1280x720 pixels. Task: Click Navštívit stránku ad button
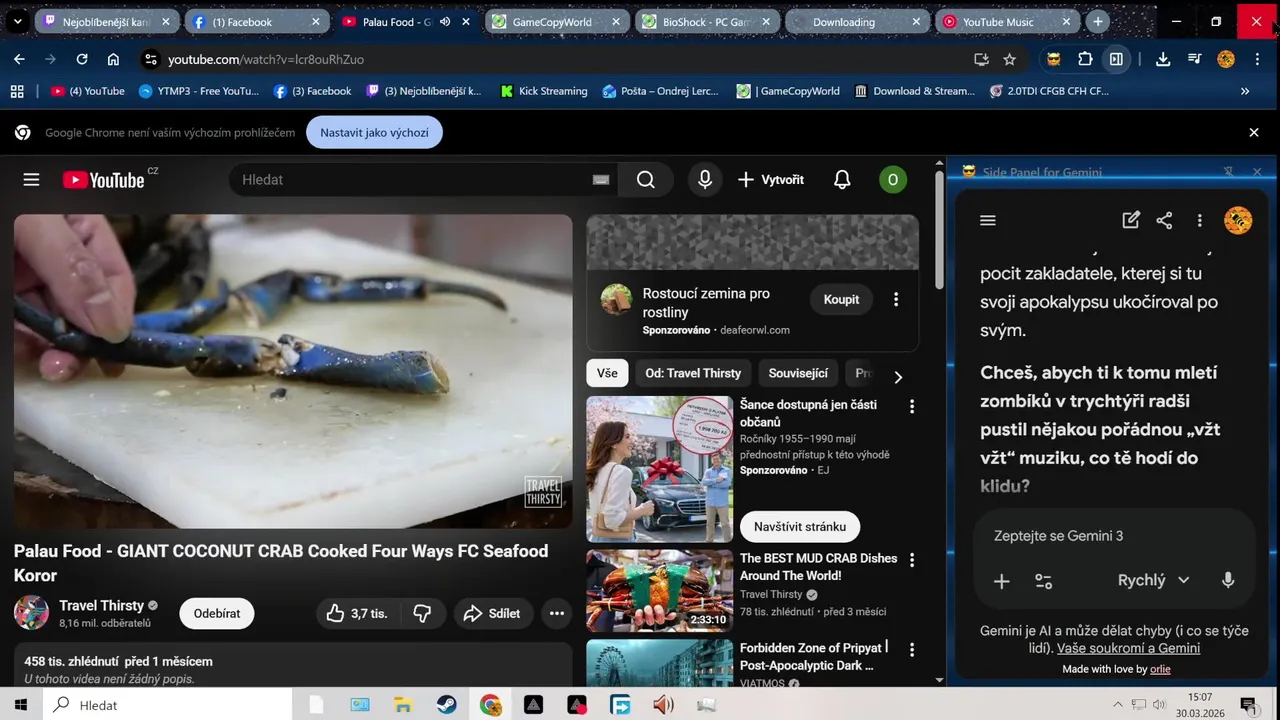(800, 526)
